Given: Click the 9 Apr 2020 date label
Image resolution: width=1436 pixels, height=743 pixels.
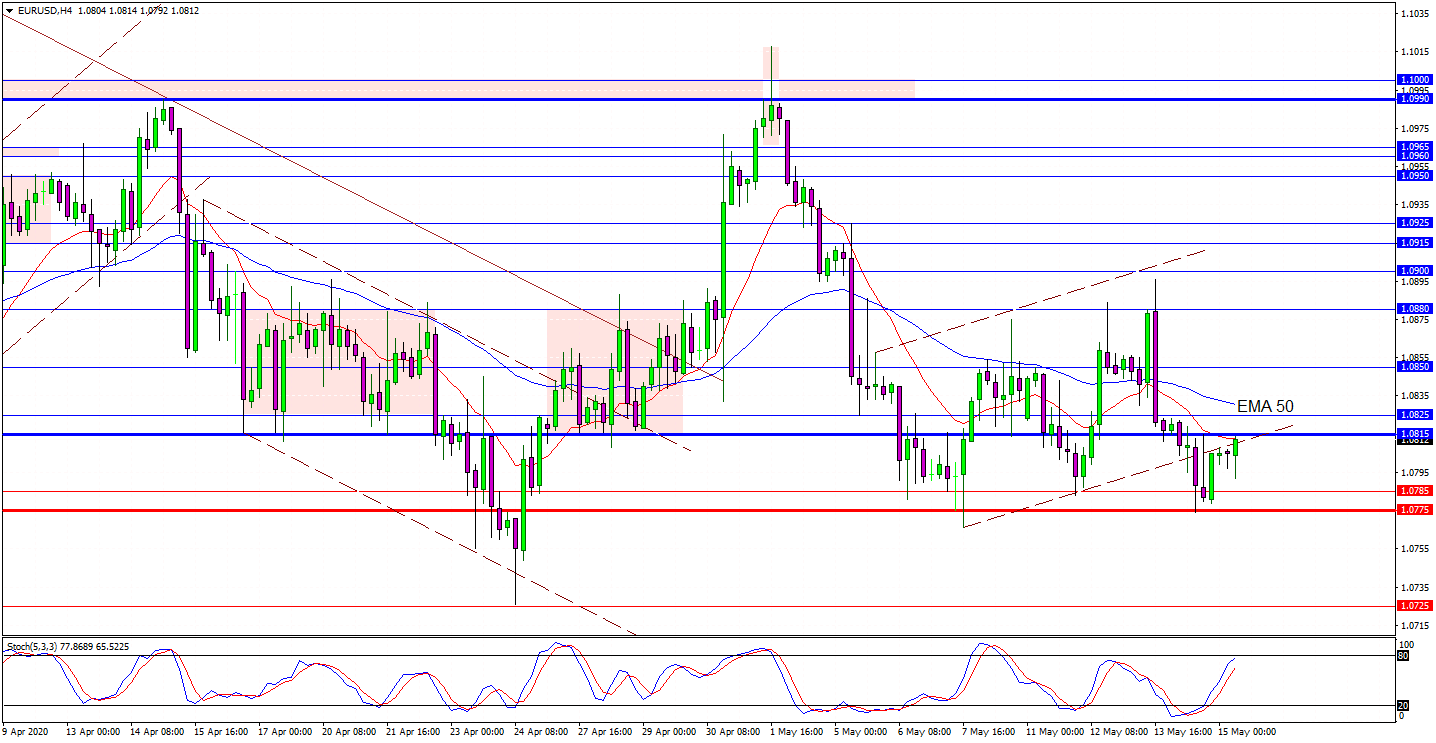Looking at the screenshot, I should 27,731.
